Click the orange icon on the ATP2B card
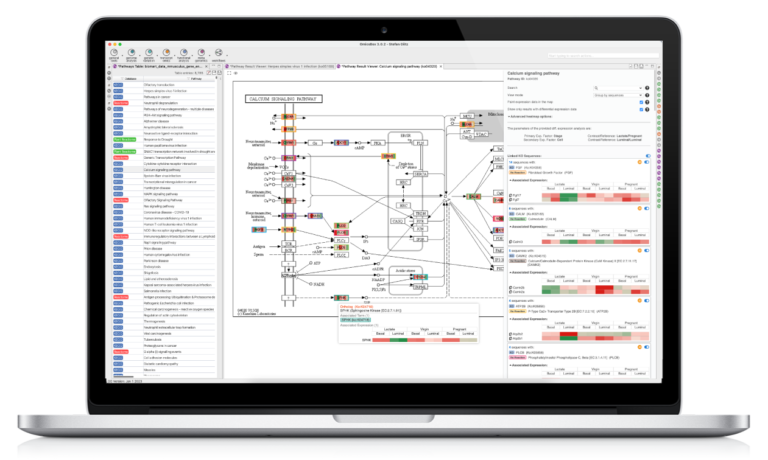 (640, 301)
